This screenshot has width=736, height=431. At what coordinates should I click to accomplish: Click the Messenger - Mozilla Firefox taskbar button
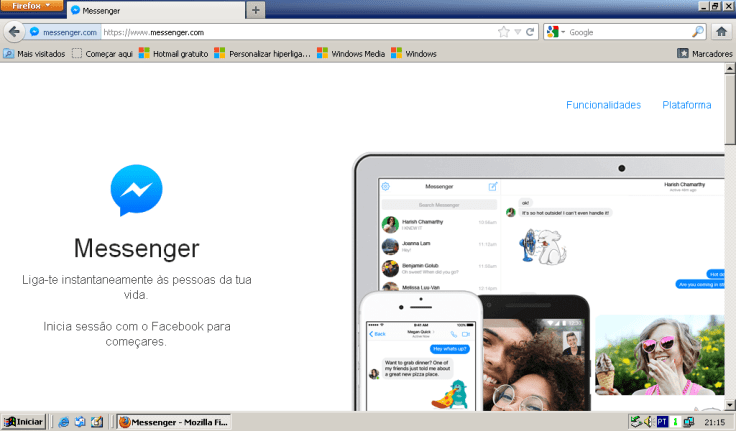click(173, 422)
